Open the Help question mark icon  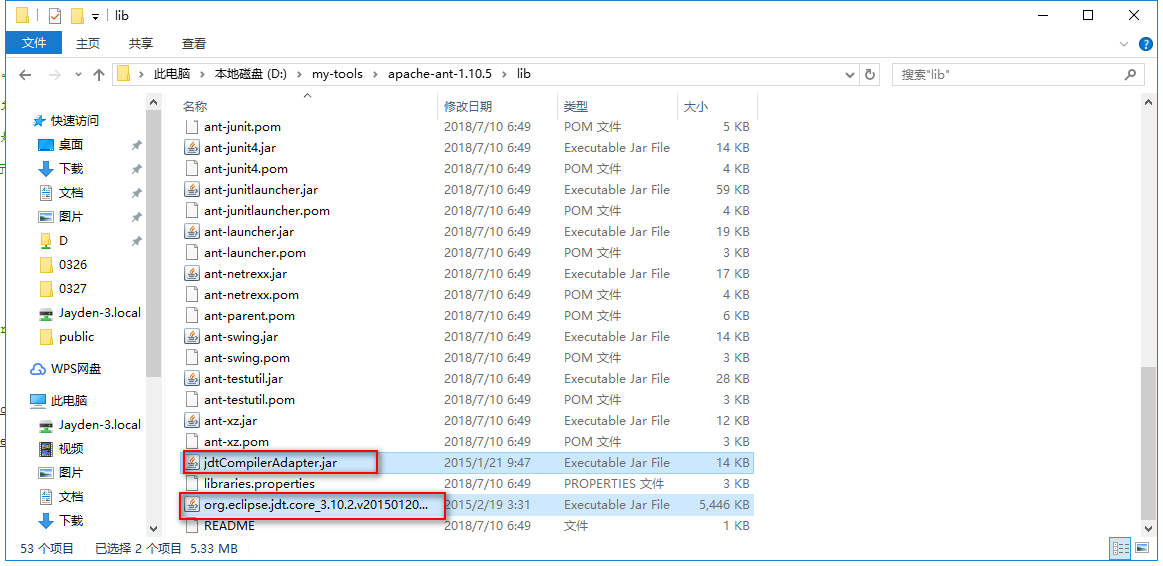pos(1147,44)
